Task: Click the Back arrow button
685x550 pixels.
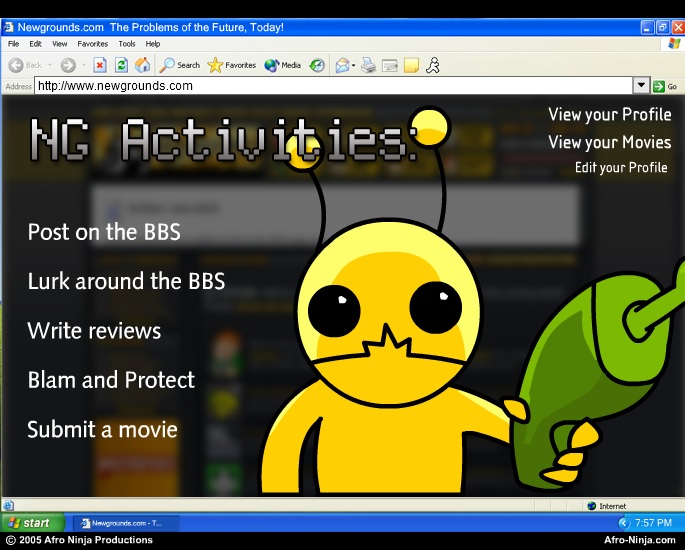Action: [16, 66]
